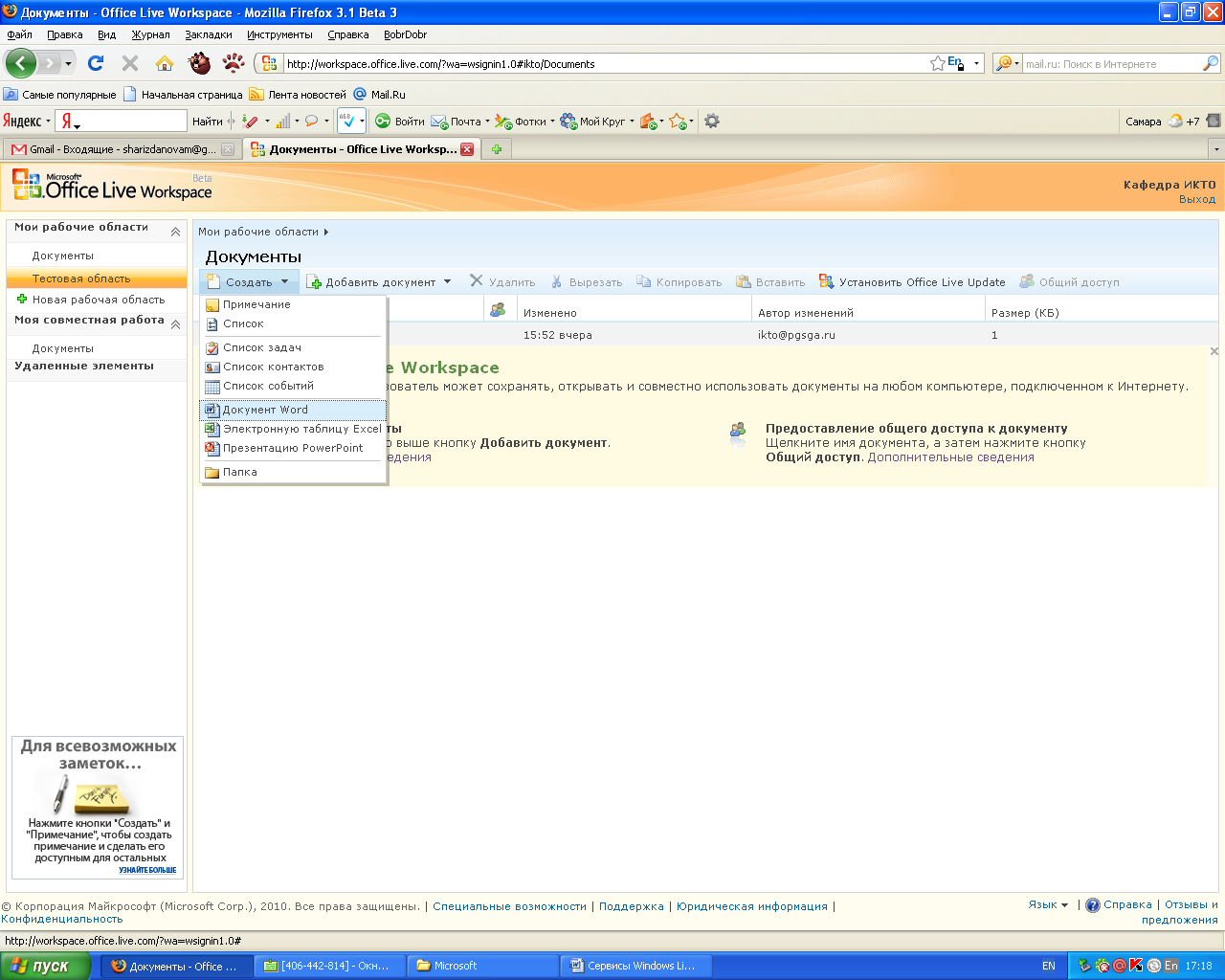The height and width of the screenshot is (980, 1225).
Task: Open Yandex Мой Круг service
Action: [596, 122]
